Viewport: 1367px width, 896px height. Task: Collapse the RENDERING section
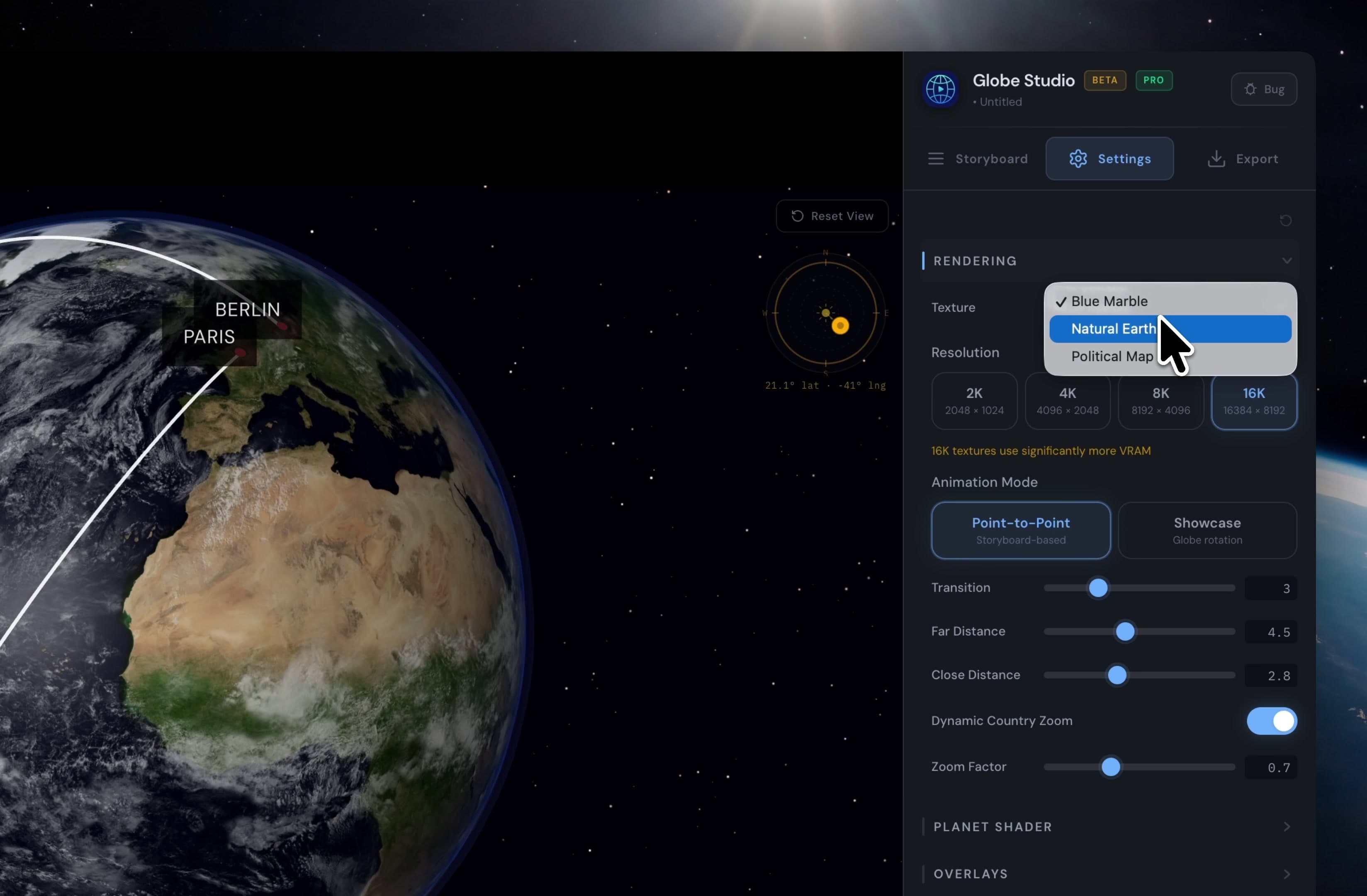pos(1287,261)
